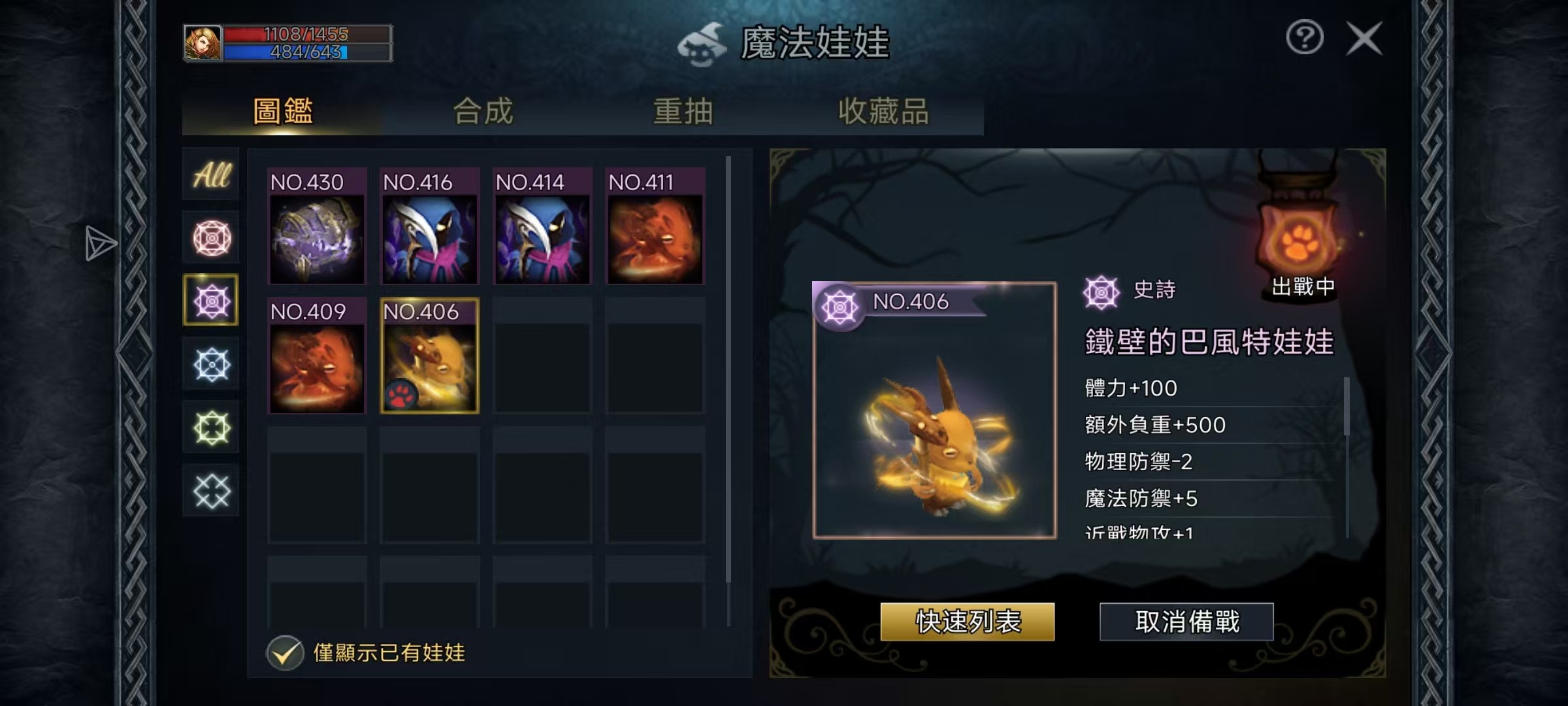Image resolution: width=1568 pixels, height=706 pixels.
Task: Select the purple epic rarity filter
Action: click(211, 301)
